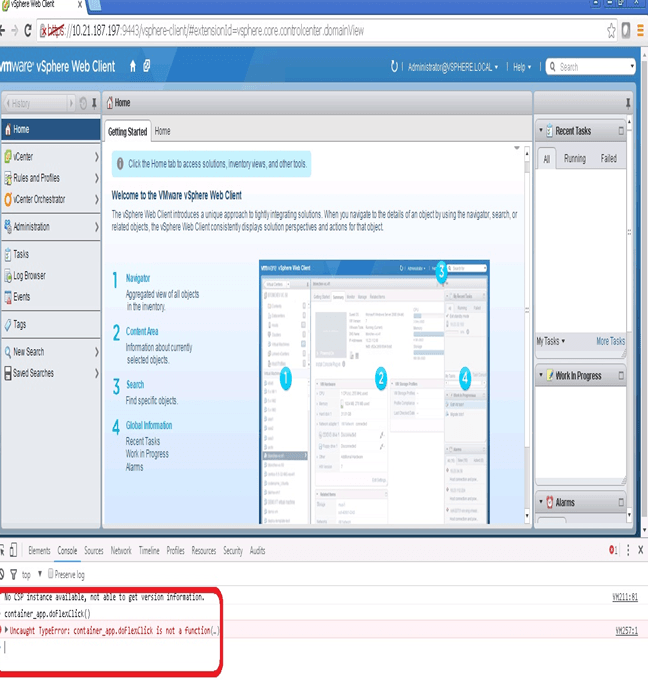The image size is (648, 680).
Task: Click the Events icon in navigator
Action: 8,297
